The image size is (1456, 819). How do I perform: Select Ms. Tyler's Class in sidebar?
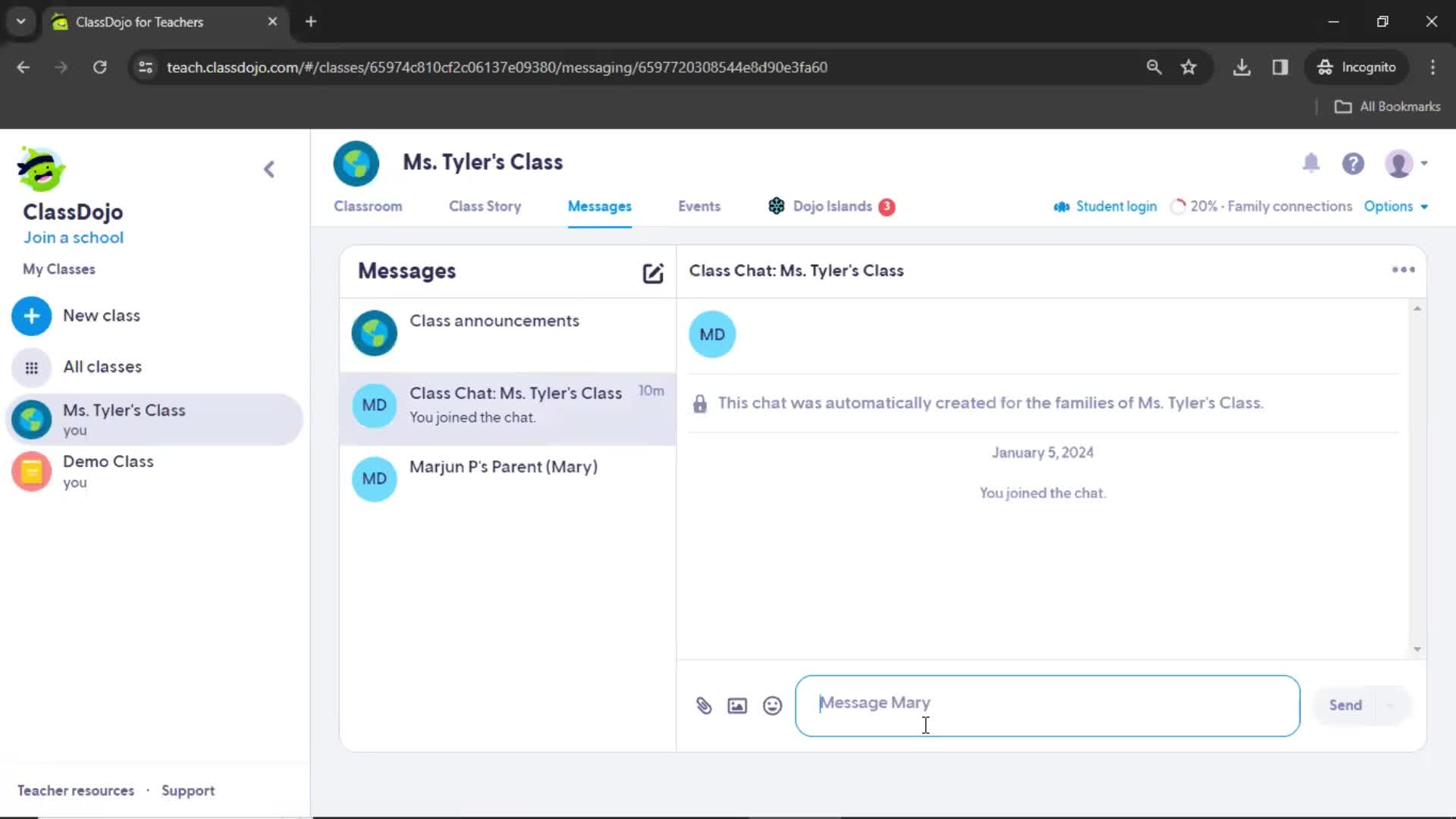pyautogui.click(x=154, y=419)
